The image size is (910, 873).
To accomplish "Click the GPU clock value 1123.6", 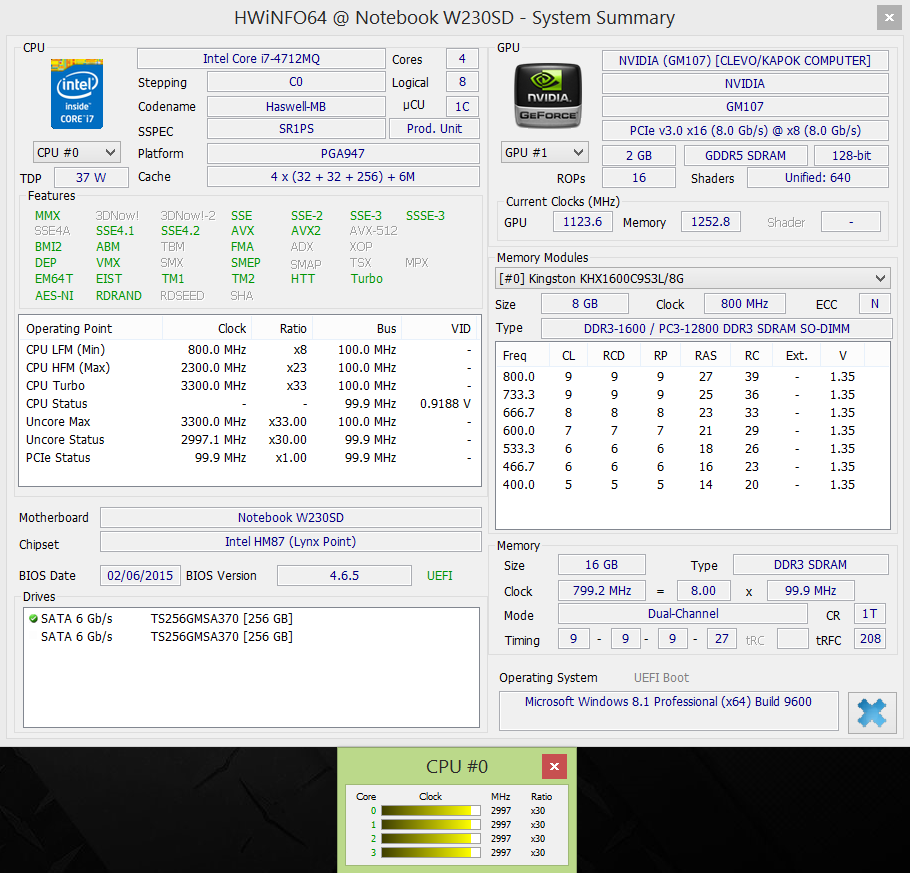I will (x=583, y=222).
